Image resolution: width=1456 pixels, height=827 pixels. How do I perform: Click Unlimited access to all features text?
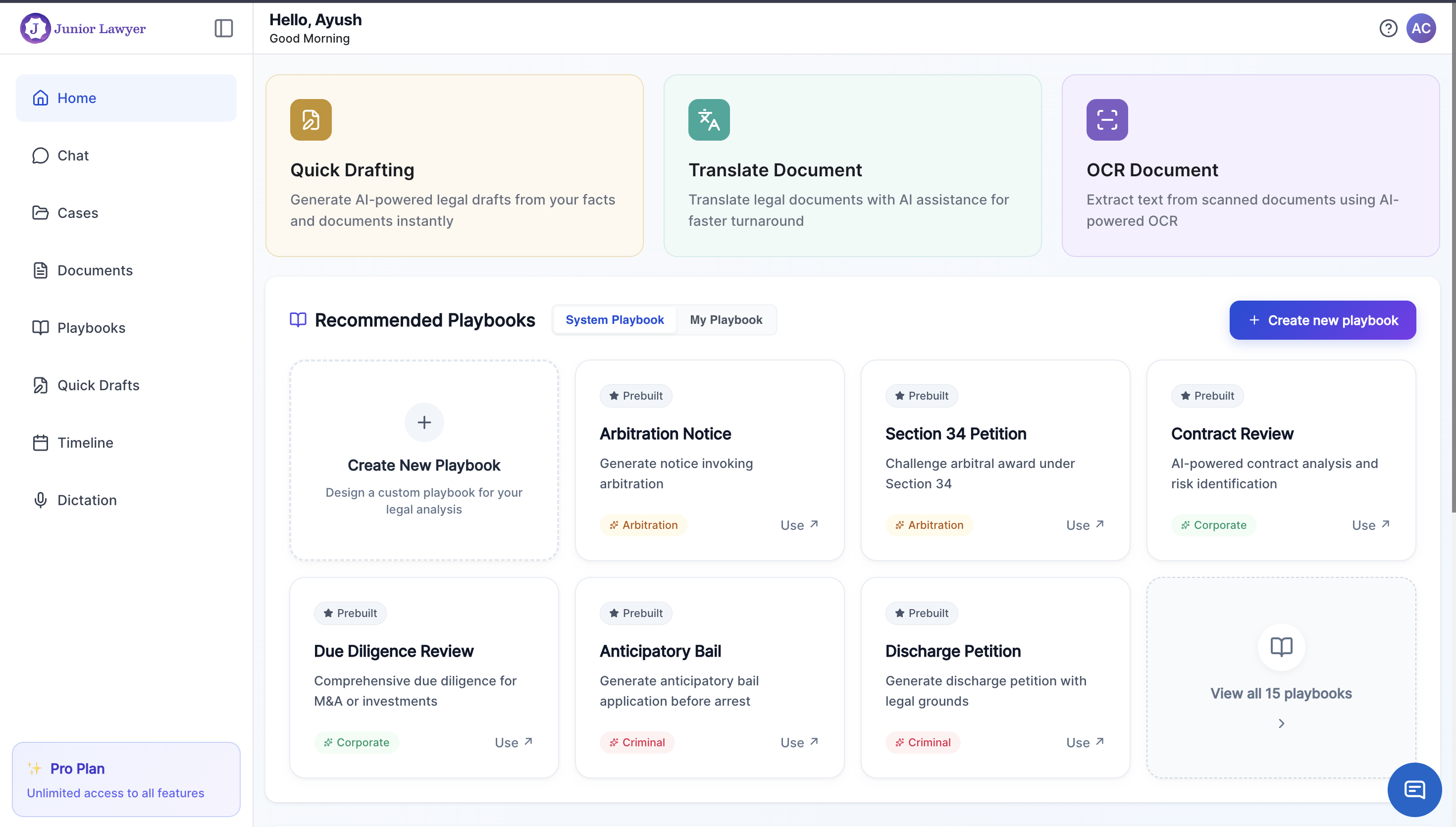tap(115, 793)
